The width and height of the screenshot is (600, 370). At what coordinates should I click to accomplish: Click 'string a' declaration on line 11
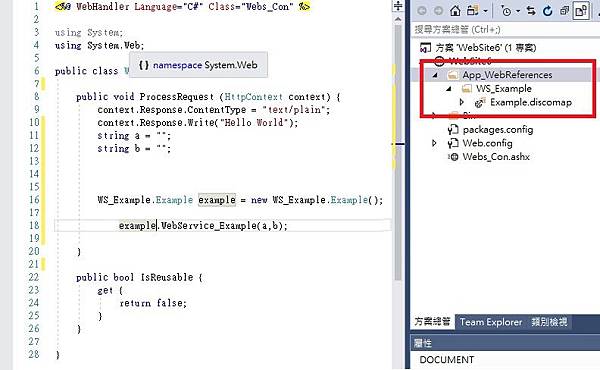coord(119,136)
